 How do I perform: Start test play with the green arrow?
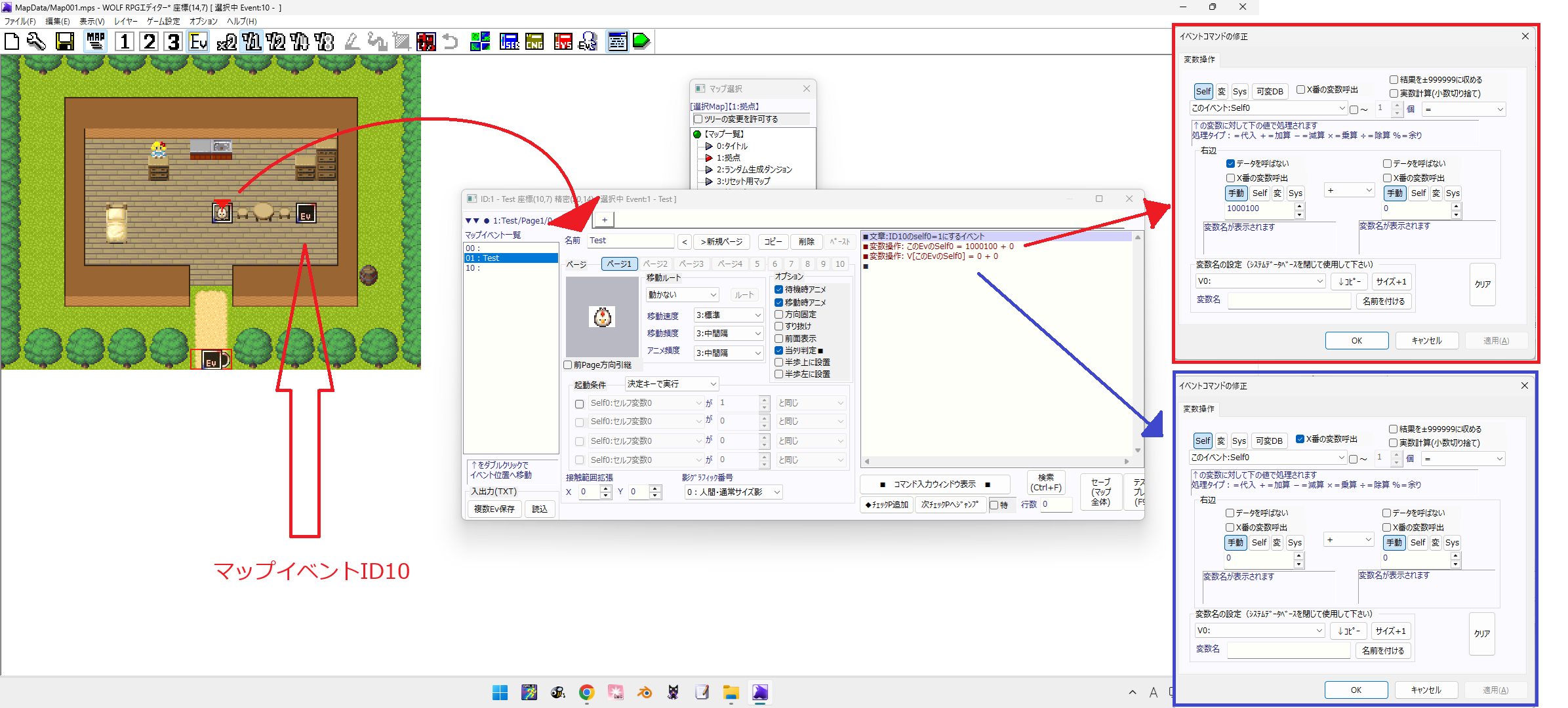tap(641, 42)
